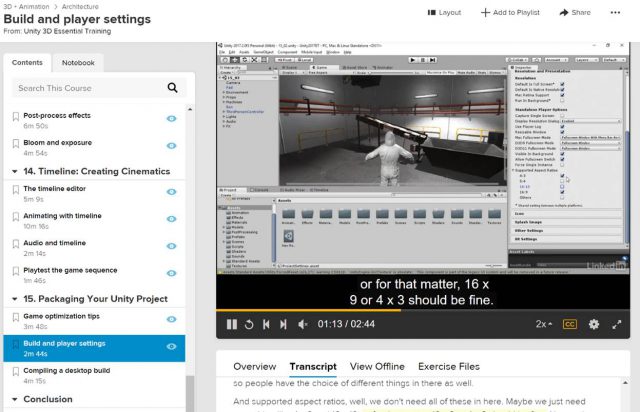The height and width of the screenshot is (412, 640).
Task: Open Game optimization tips lesson
Action: pos(61,316)
